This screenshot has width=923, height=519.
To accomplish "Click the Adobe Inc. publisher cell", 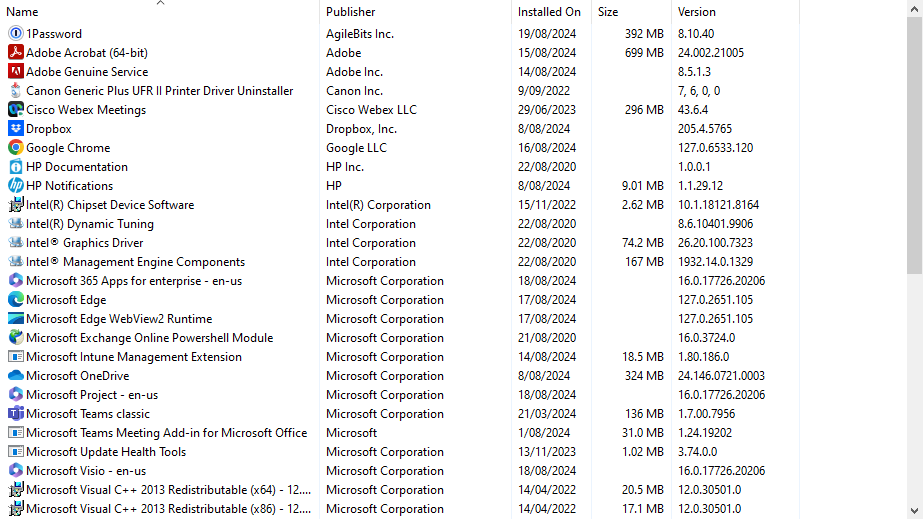I will click(354, 71).
